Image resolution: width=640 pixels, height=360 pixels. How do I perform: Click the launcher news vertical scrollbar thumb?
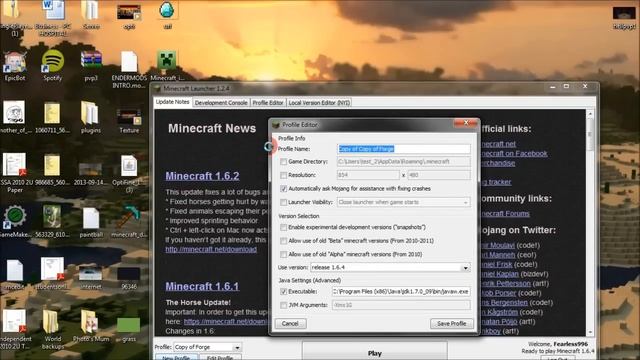[590, 135]
